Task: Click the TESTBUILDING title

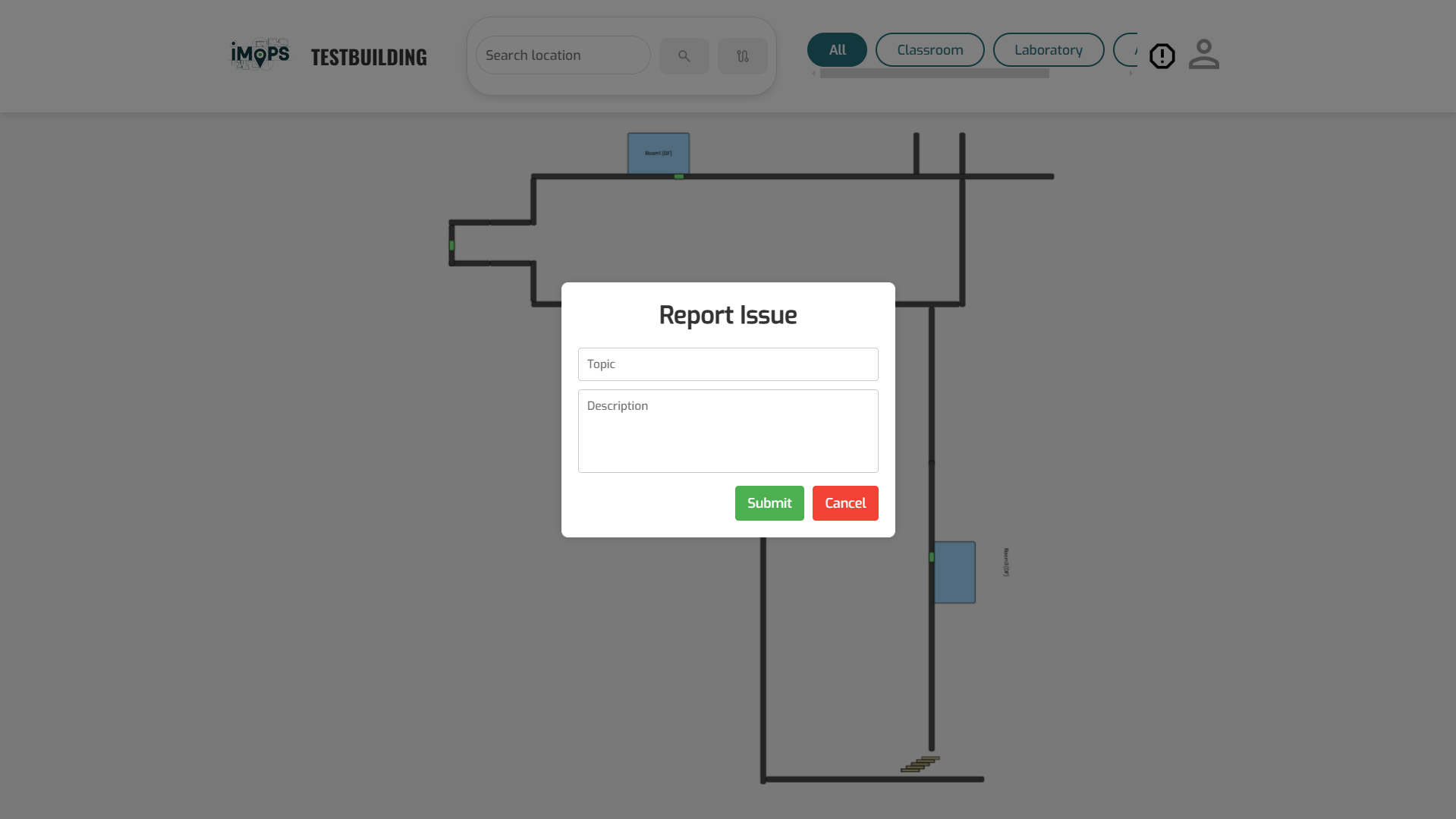Action: [369, 57]
